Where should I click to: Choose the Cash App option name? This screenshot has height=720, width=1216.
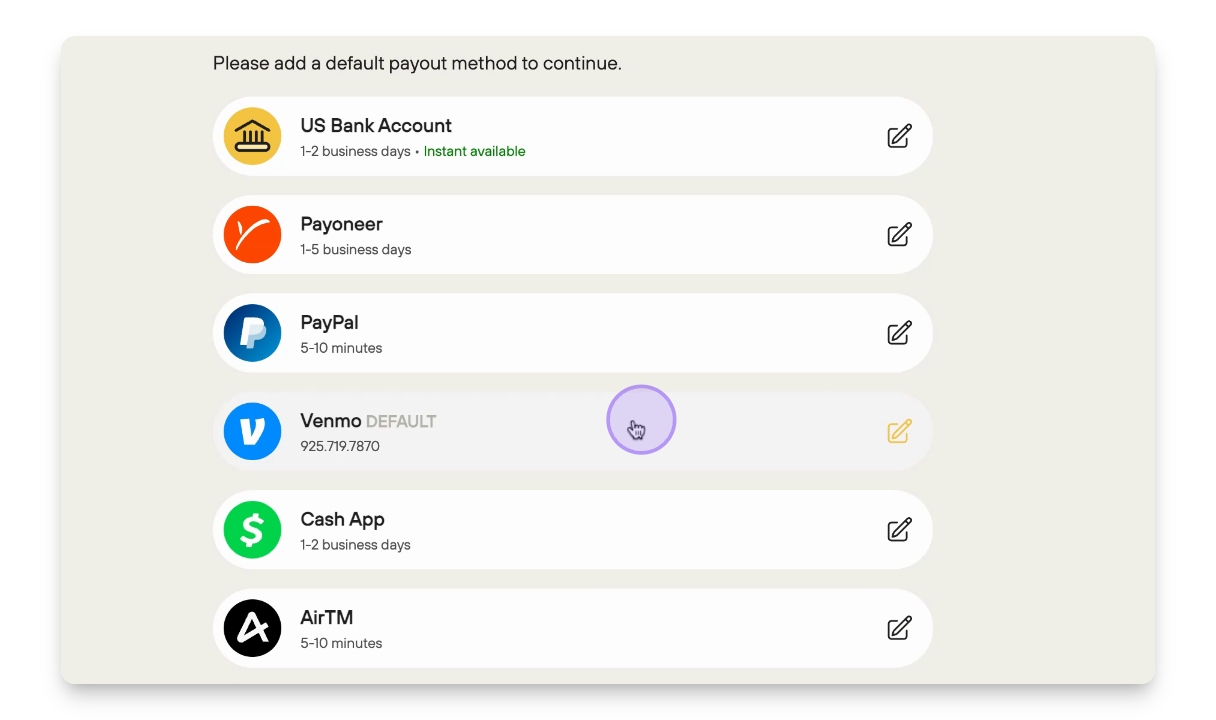click(x=342, y=519)
